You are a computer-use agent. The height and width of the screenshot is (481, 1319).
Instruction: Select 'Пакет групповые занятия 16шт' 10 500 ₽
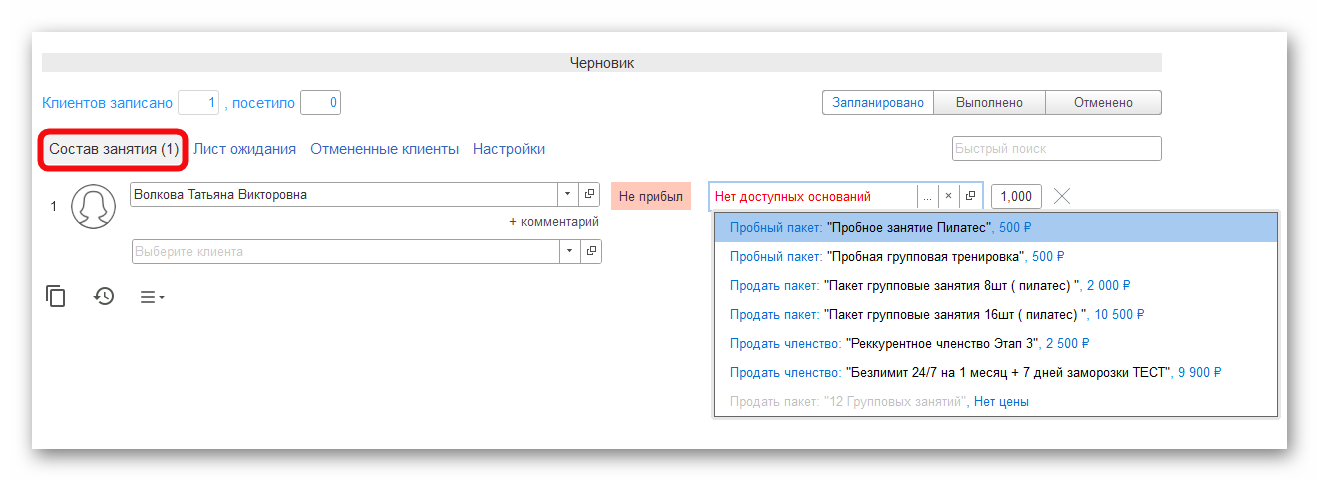pos(996,314)
